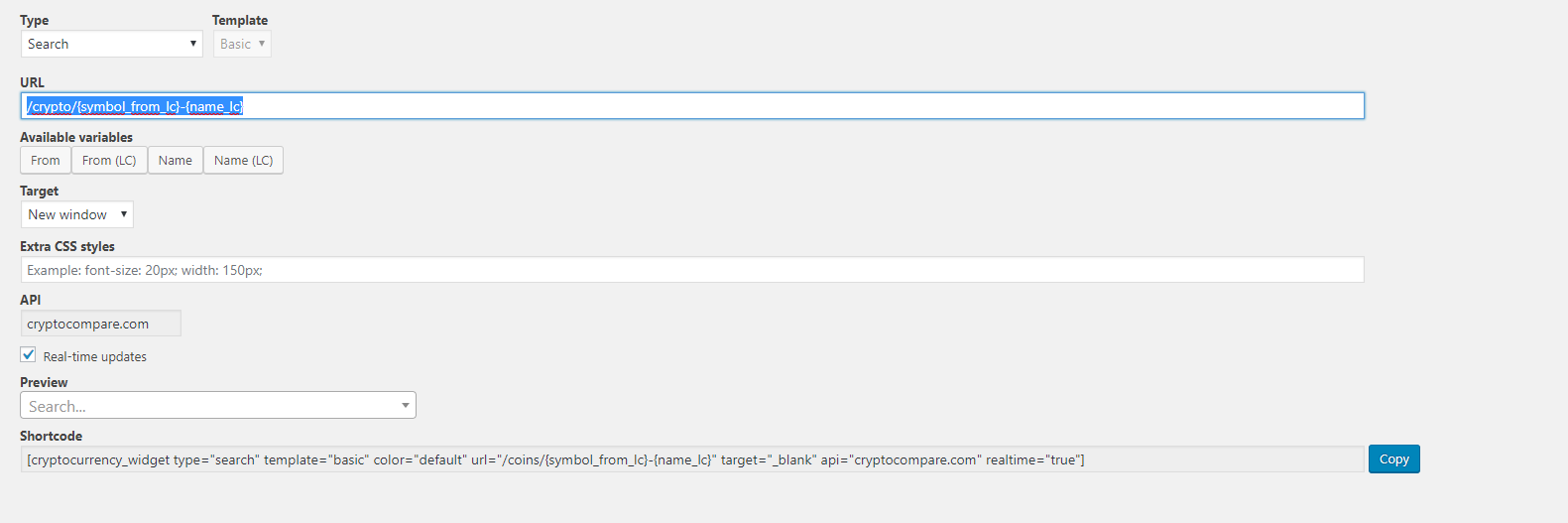Click the Extra CSS styles field

click(x=692, y=270)
